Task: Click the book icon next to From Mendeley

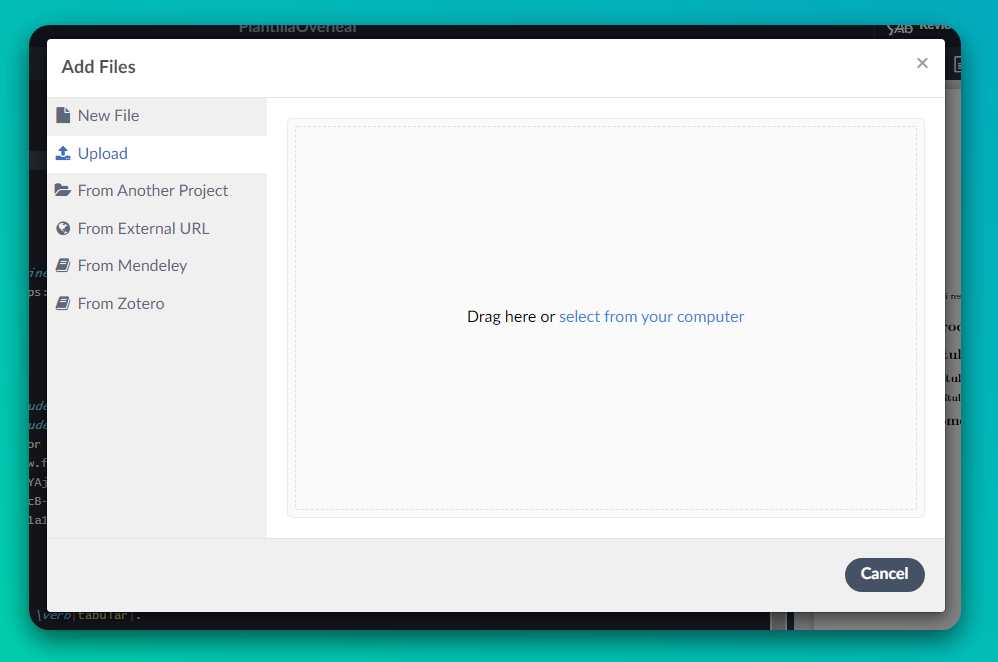Action: point(62,265)
